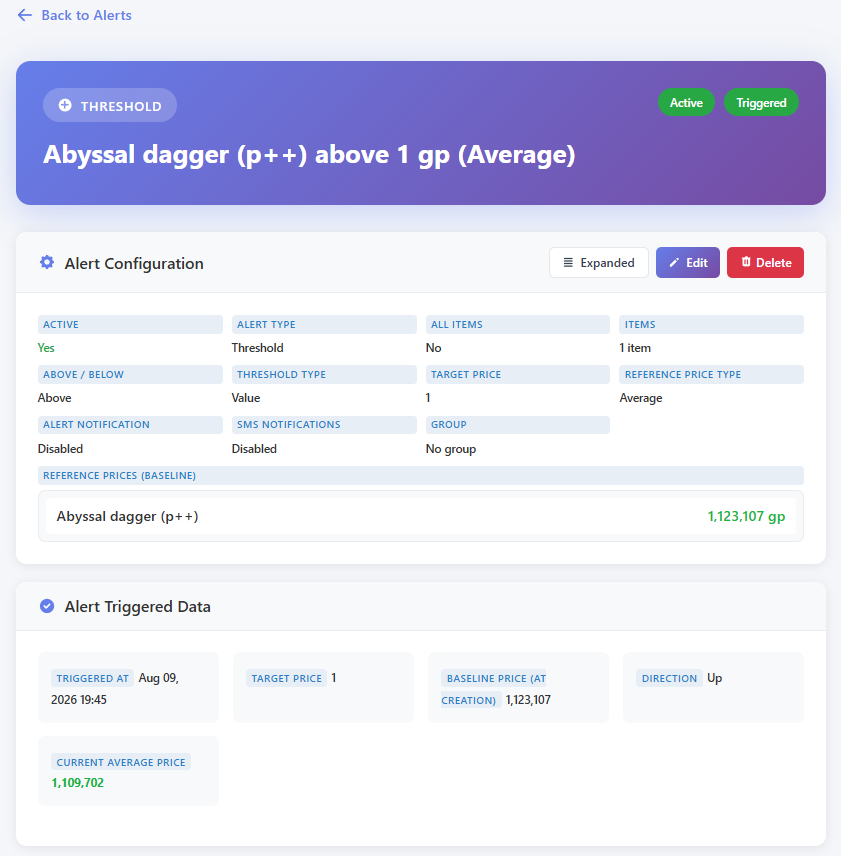Click the plus icon in THRESHOLD badge
This screenshot has width=841, height=856.
pyautogui.click(x=65, y=105)
